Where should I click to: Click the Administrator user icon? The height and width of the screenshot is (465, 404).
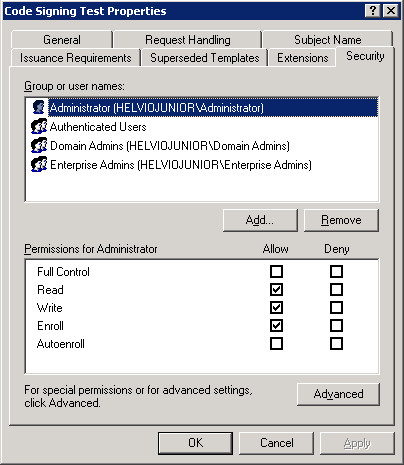coord(39,108)
